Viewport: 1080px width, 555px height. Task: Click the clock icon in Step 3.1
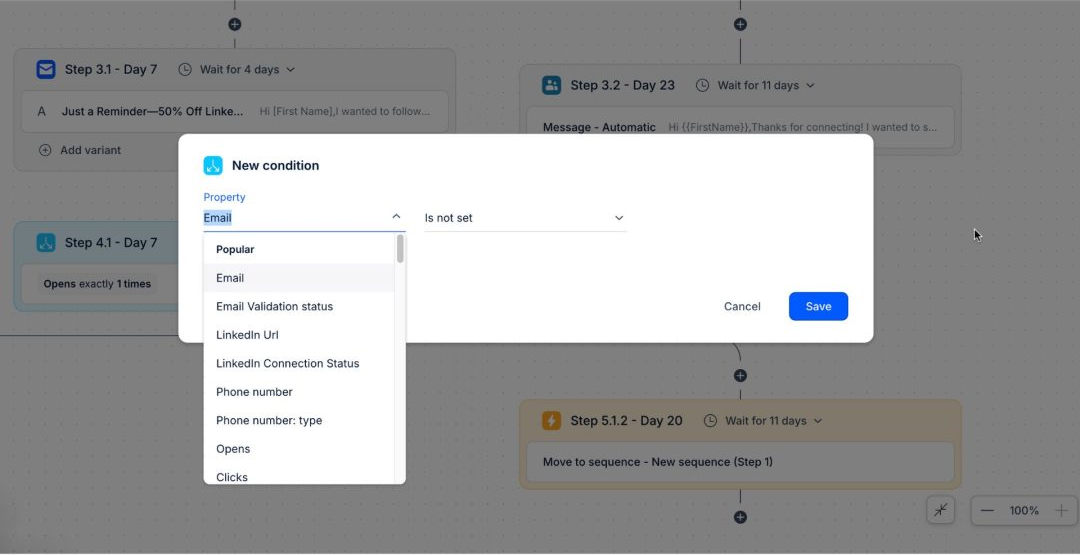tap(185, 70)
